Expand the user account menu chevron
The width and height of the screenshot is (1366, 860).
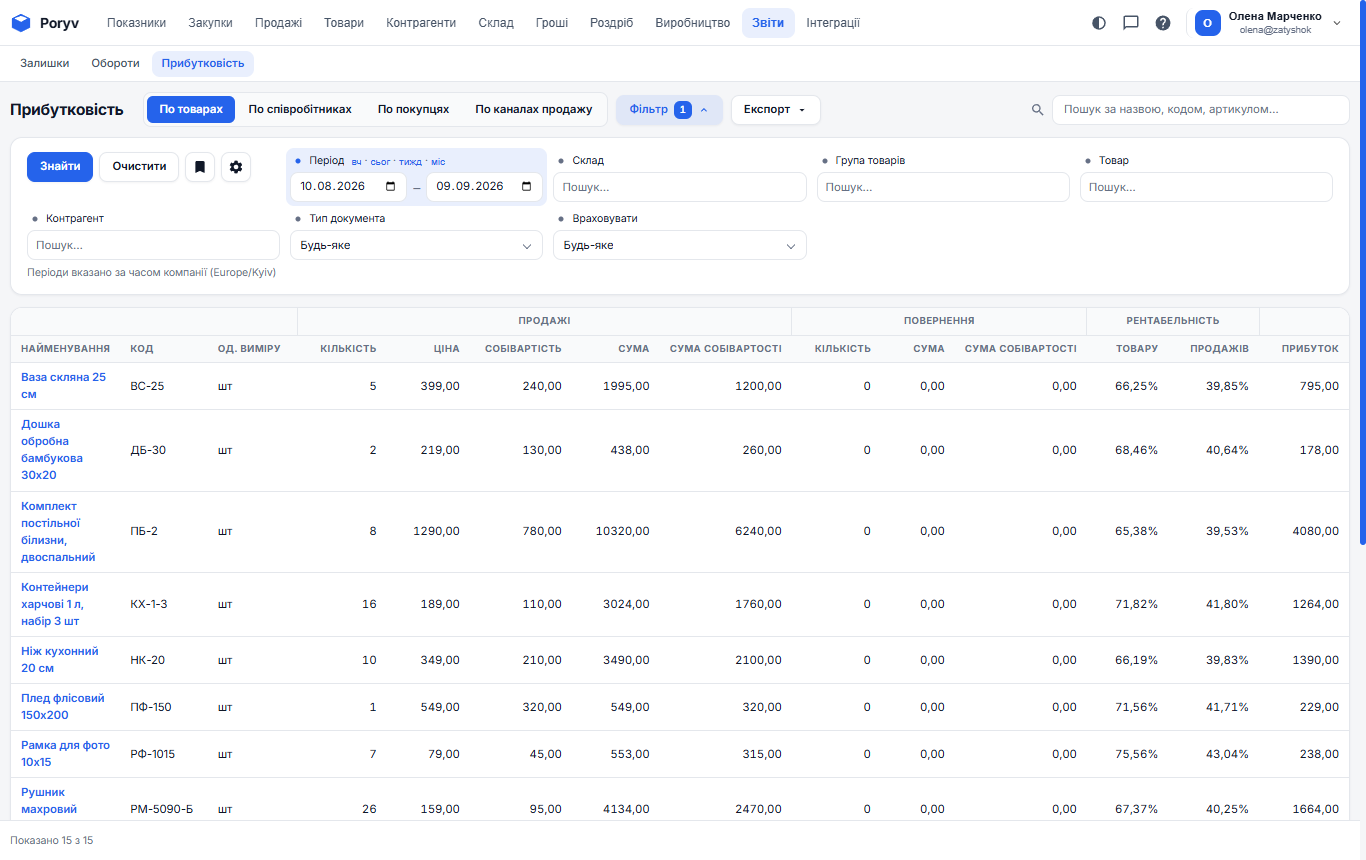click(1337, 23)
